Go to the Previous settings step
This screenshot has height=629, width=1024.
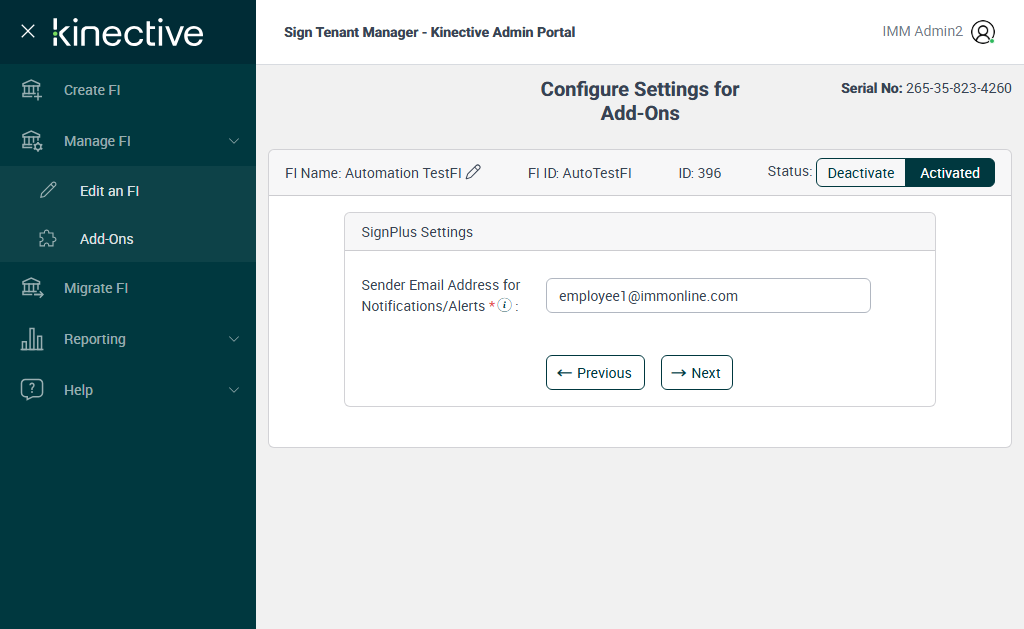(x=595, y=373)
